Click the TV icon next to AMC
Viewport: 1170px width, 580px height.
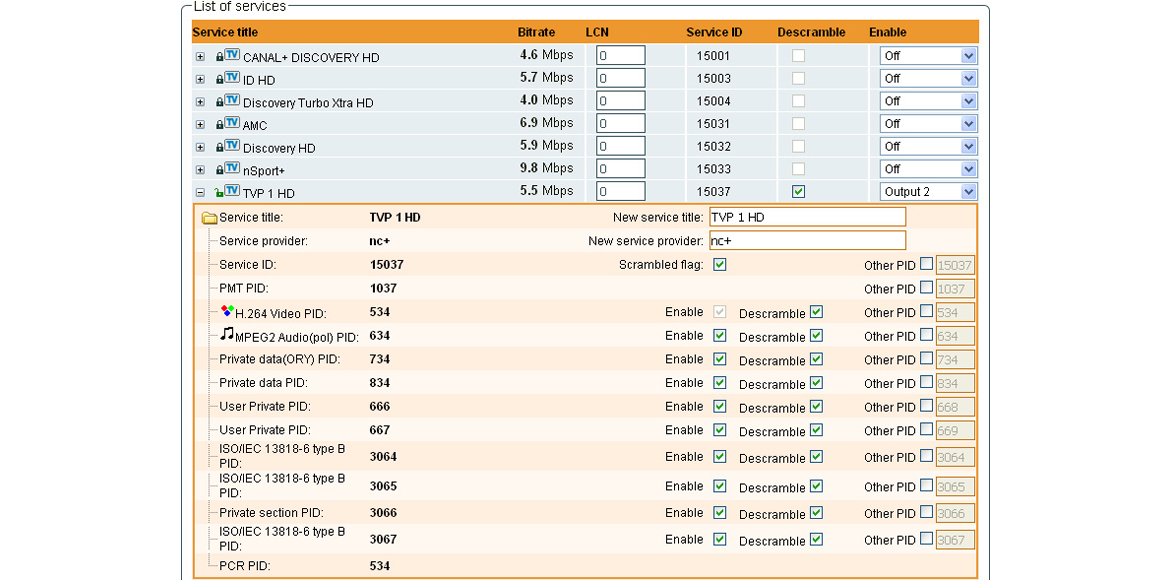(232, 124)
